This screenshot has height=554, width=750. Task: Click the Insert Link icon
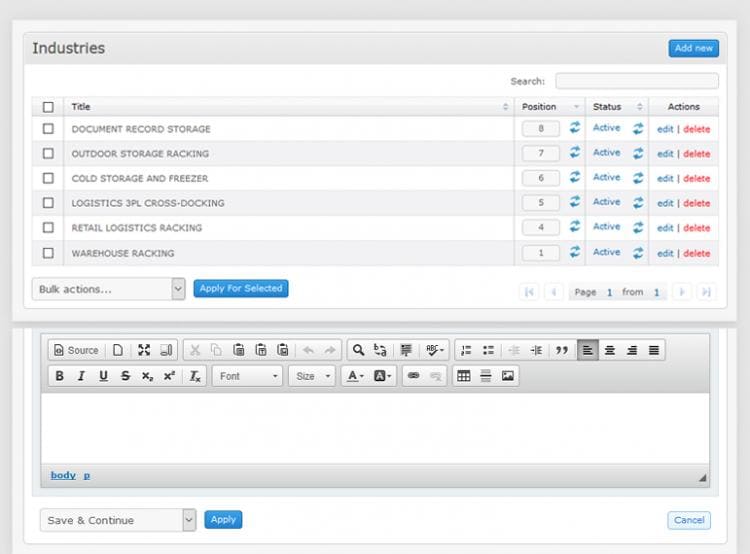coord(414,376)
